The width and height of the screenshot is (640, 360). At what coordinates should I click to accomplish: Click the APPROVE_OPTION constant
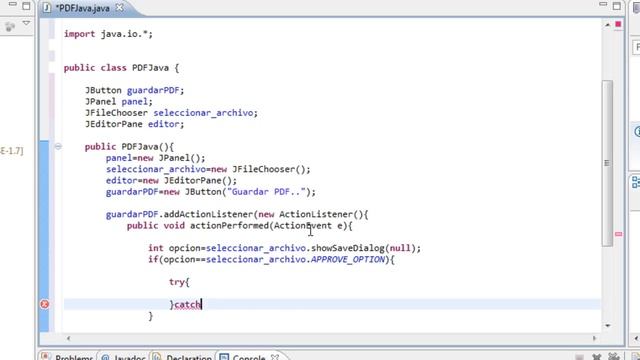(348, 260)
